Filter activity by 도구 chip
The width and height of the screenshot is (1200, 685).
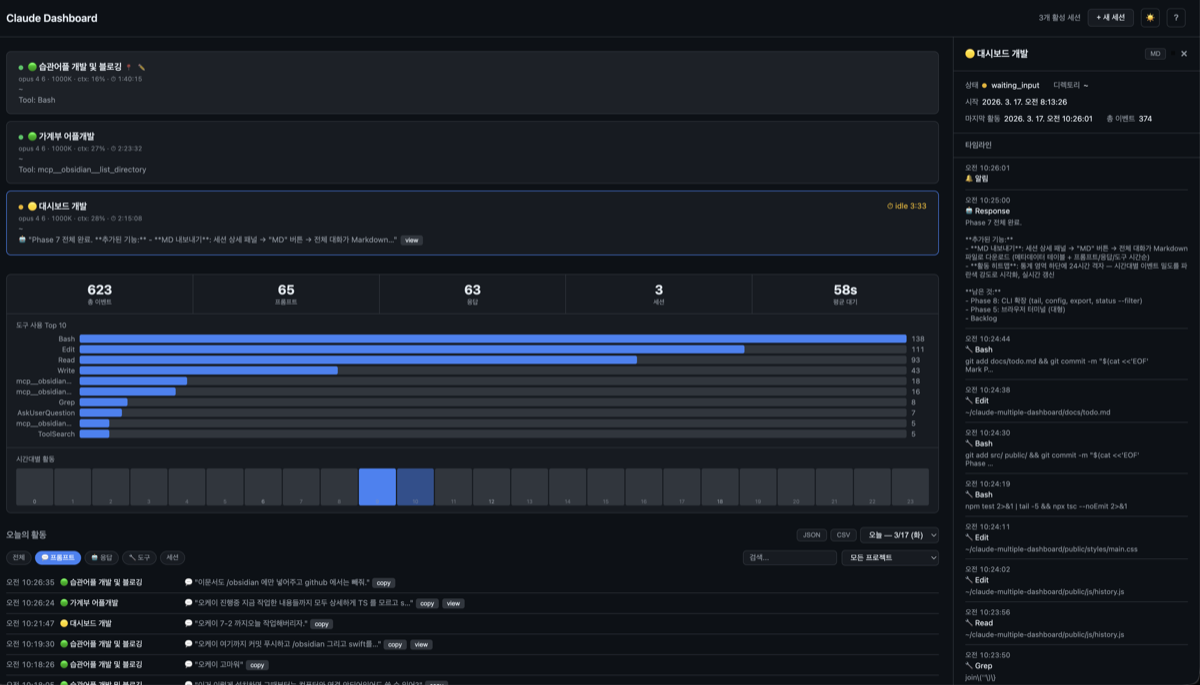coord(139,558)
